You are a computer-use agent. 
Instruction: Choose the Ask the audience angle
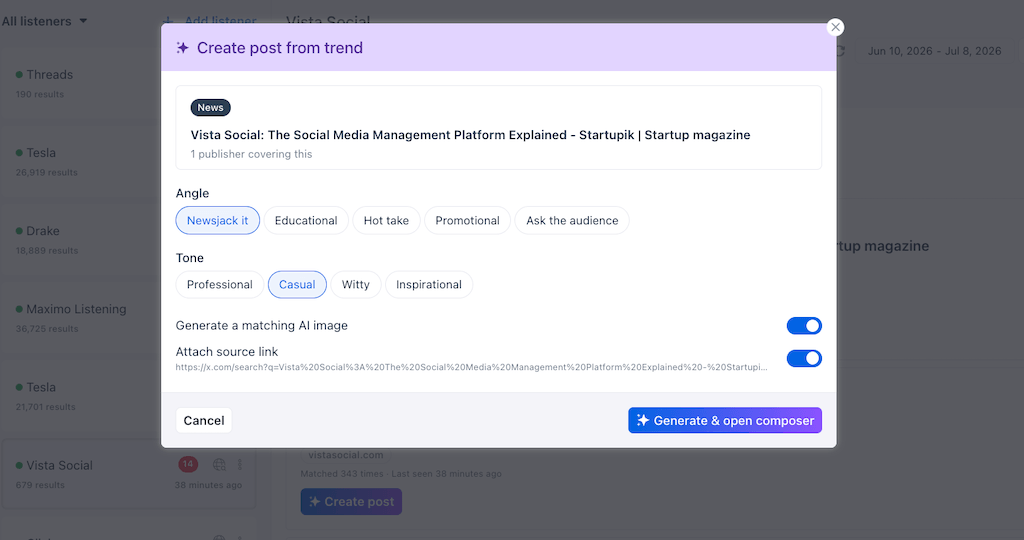click(x=572, y=221)
